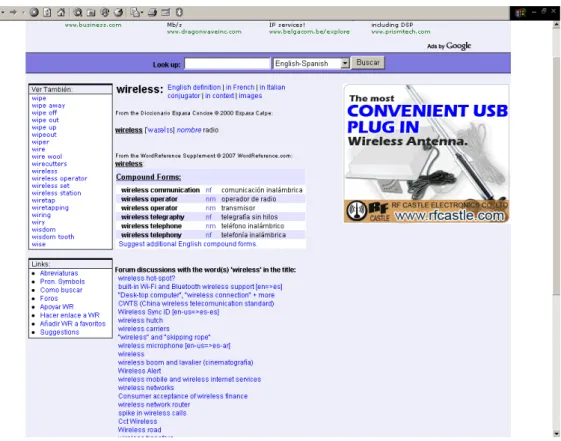This screenshot has height=441, width=561.
Task: Open the forward-history dropdown arrow
Action: coord(23,13)
